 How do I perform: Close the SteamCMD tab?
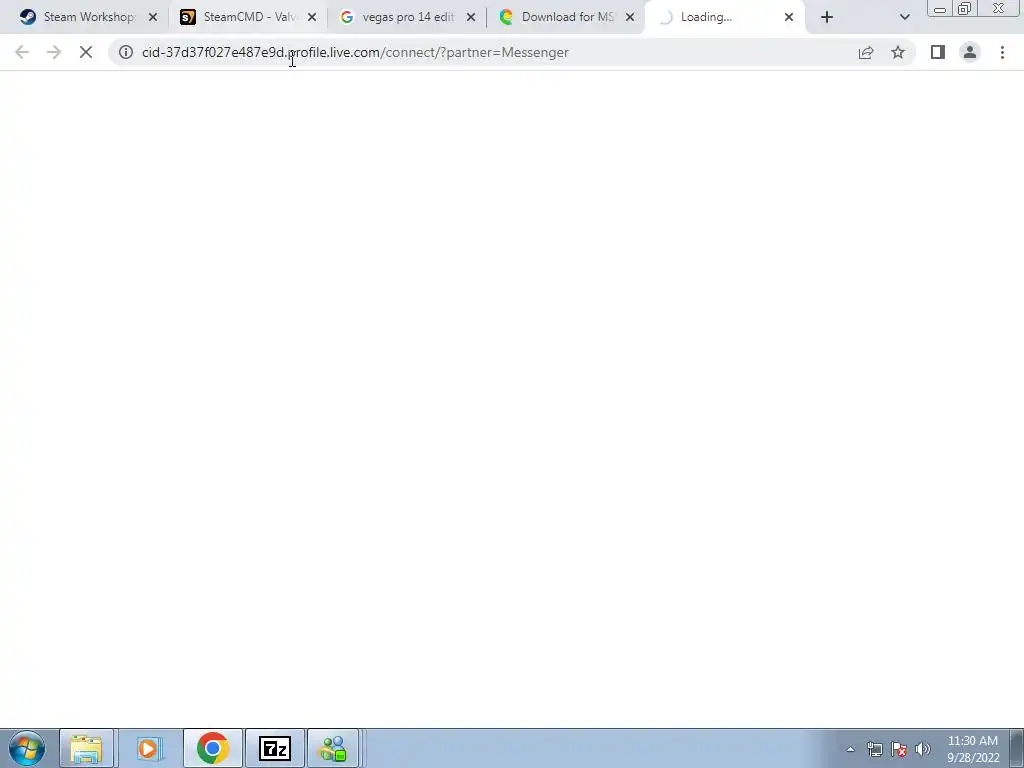point(312,18)
